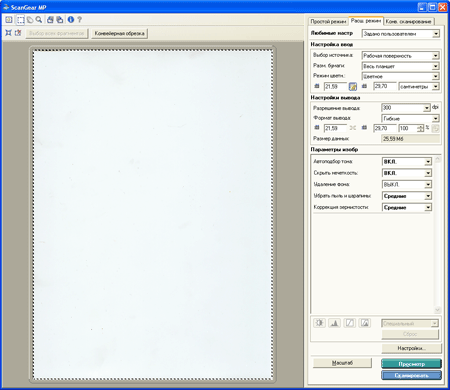This screenshot has width=450, height=390.
Task: Click the input height field showing 29,70
Action: click(385, 87)
